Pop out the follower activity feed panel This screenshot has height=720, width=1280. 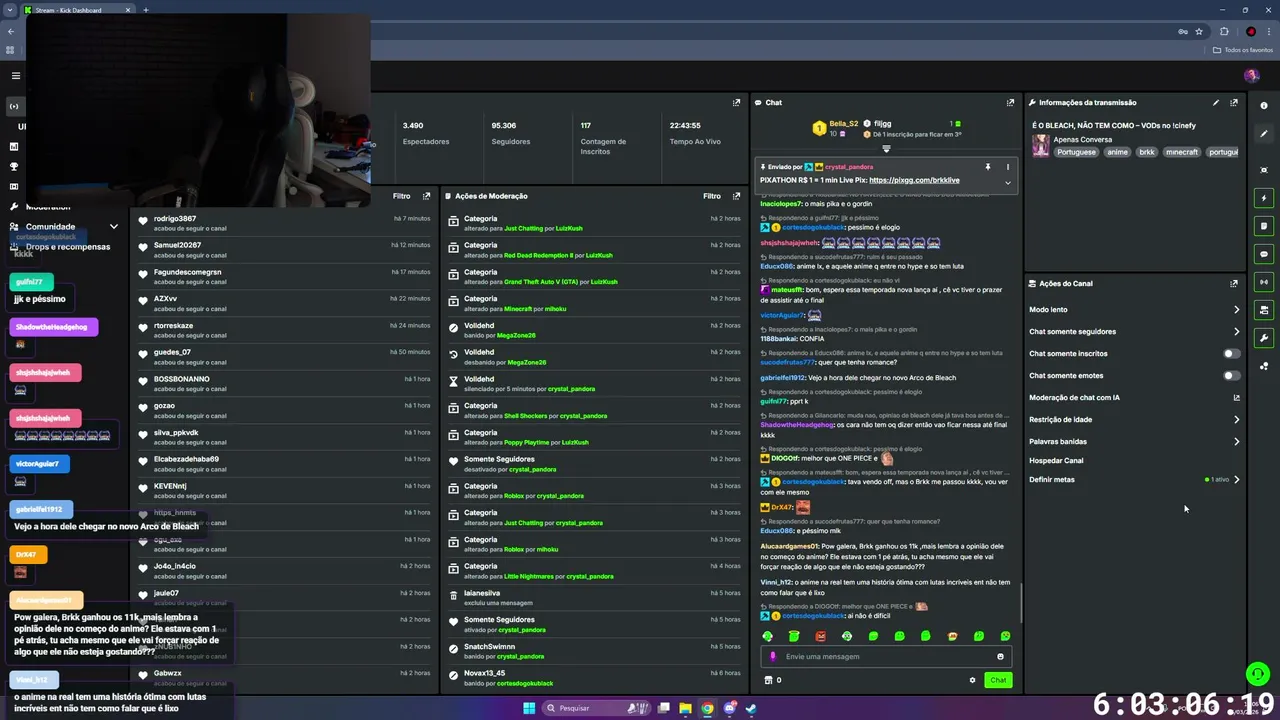pyautogui.click(x=427, y=196)
